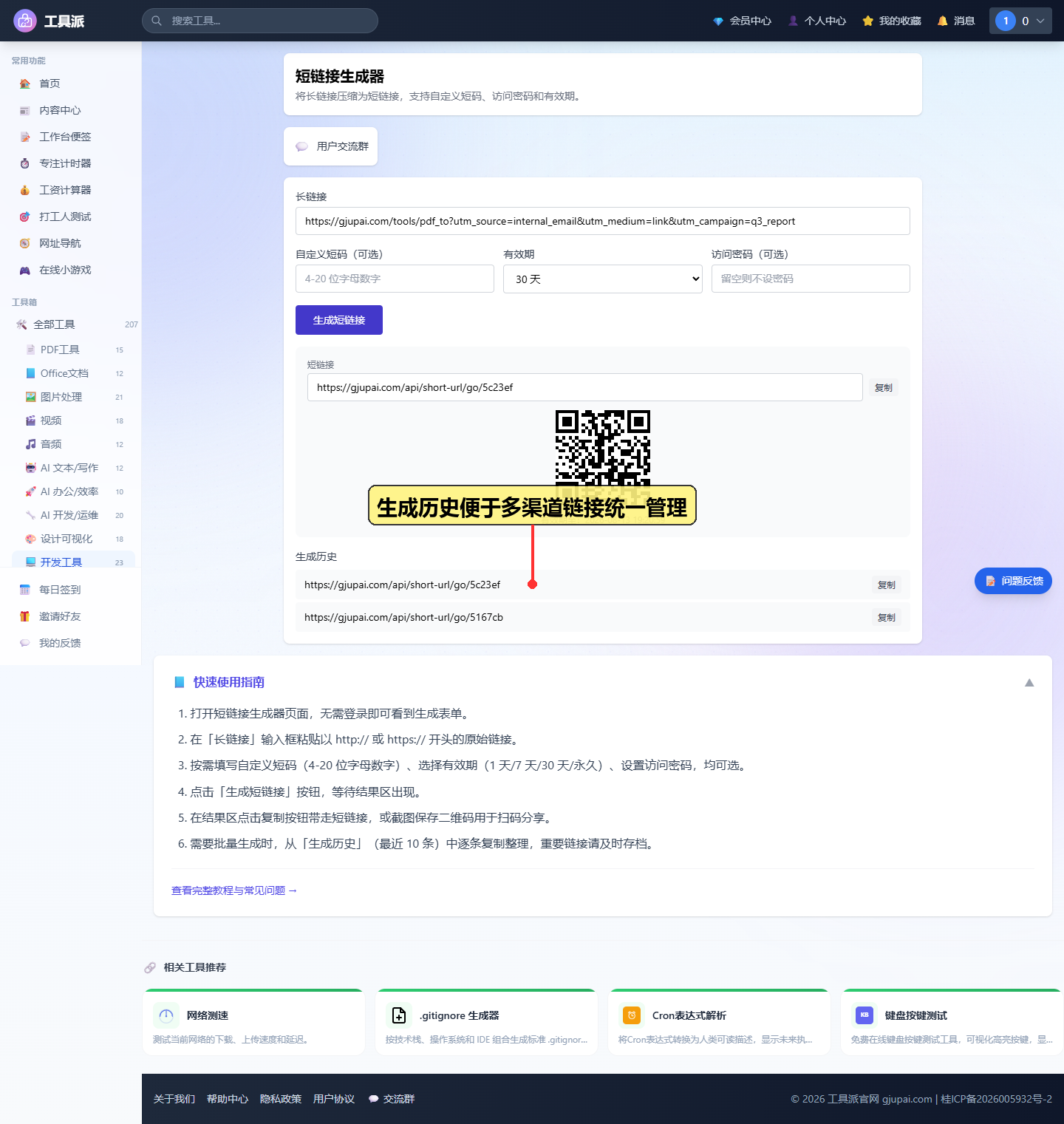Open 网址导航 compass icon
1064x1124 pixels.
[x=25, y=243]
